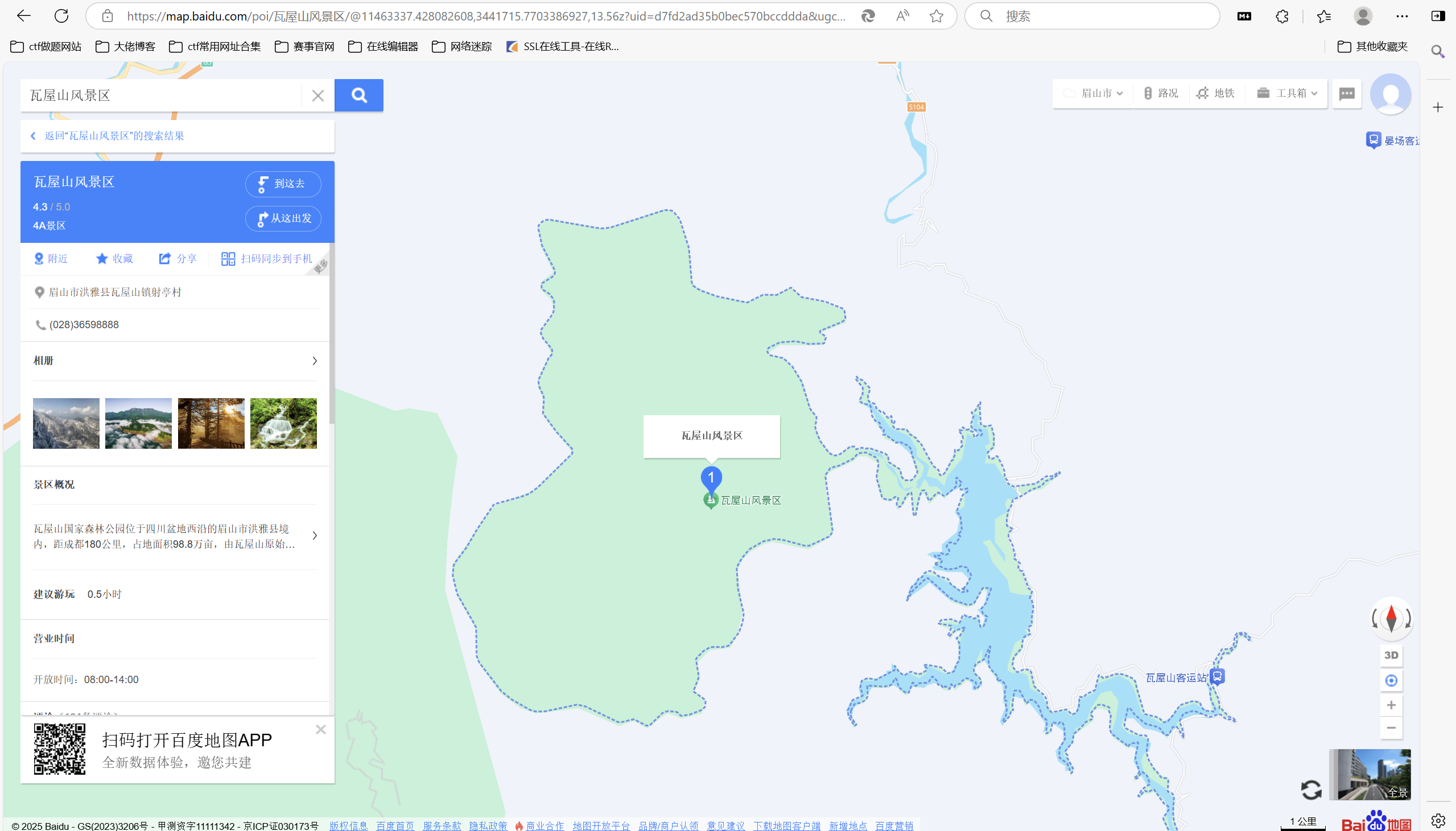
Task: Close the QR code app banner
Action: pyautogui.click(x=321, y=729)
